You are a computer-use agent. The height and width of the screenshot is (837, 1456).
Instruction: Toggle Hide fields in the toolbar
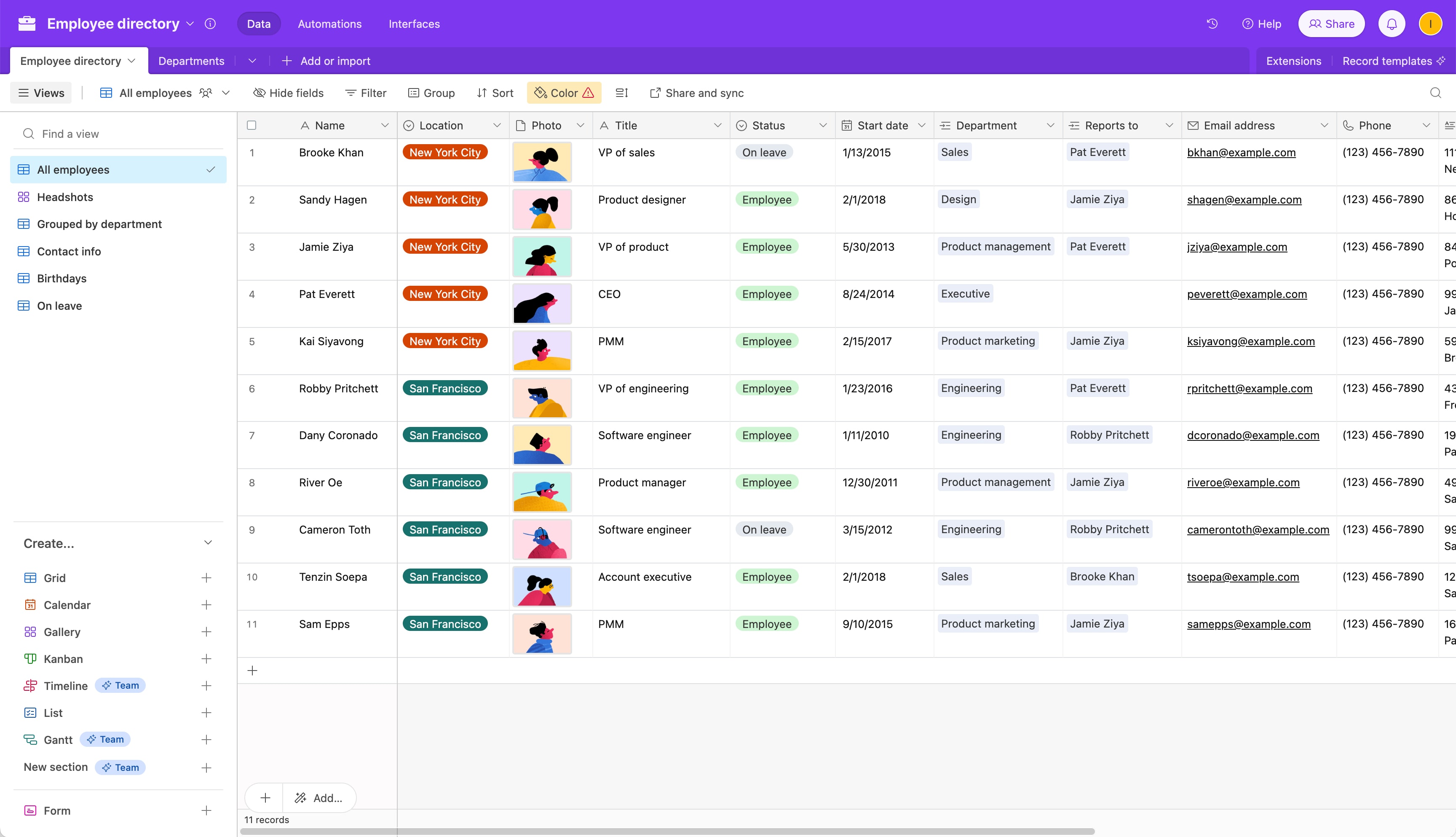tap(289, 93)
